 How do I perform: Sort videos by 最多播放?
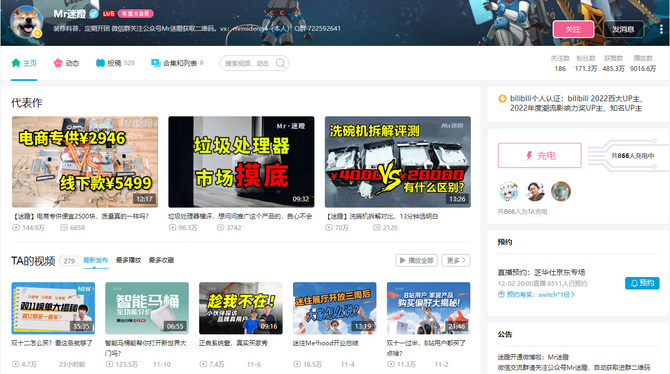pos(128,260)
